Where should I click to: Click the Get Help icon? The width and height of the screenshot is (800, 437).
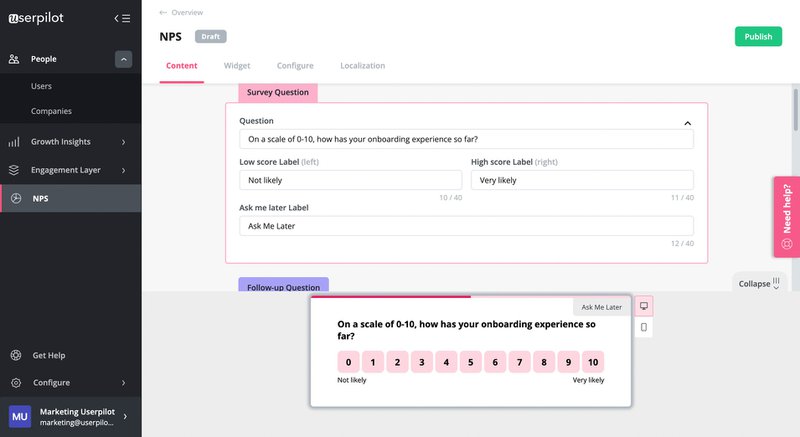[15, 355]
